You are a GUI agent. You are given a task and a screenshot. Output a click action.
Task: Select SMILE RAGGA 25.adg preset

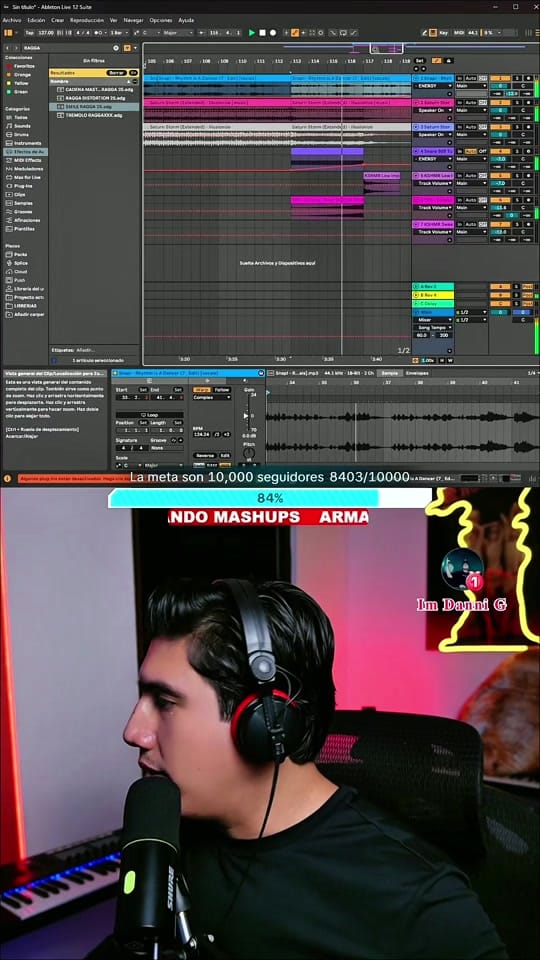(94, 107)
